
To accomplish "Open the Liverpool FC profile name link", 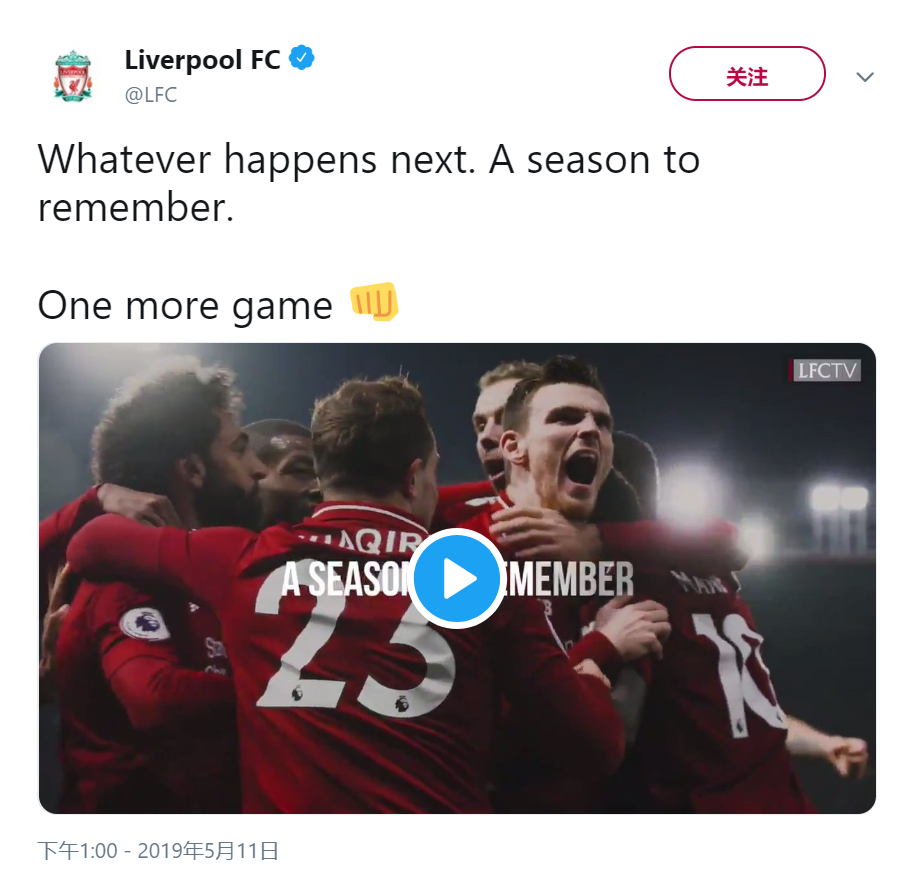I will click(x=202, y=60).
